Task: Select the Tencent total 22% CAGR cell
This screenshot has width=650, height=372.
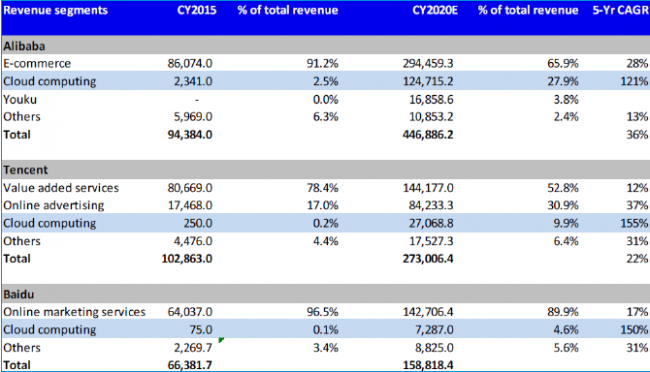Action: [x=637, y=259]
